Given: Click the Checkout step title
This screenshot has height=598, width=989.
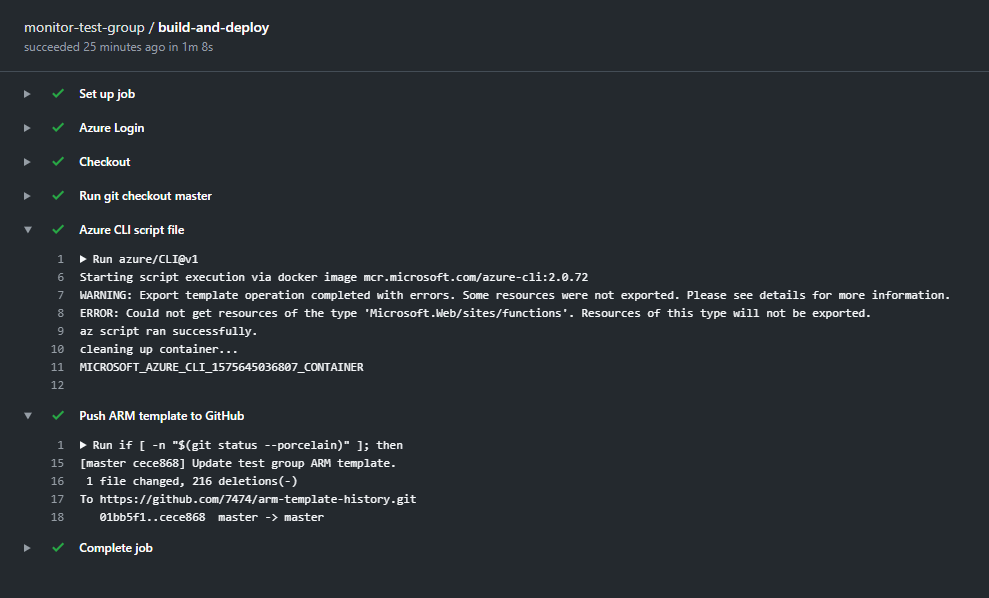Looking at the screenshot, I should (x=105, y=162).
